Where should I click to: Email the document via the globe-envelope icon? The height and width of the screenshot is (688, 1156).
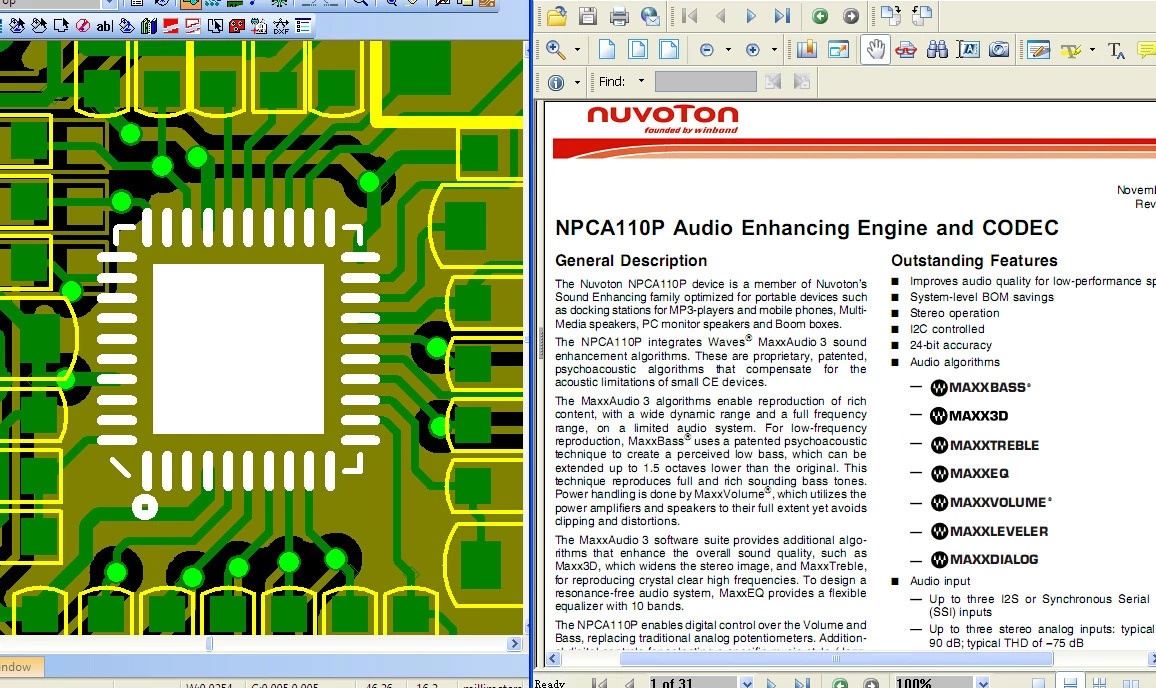650,15
